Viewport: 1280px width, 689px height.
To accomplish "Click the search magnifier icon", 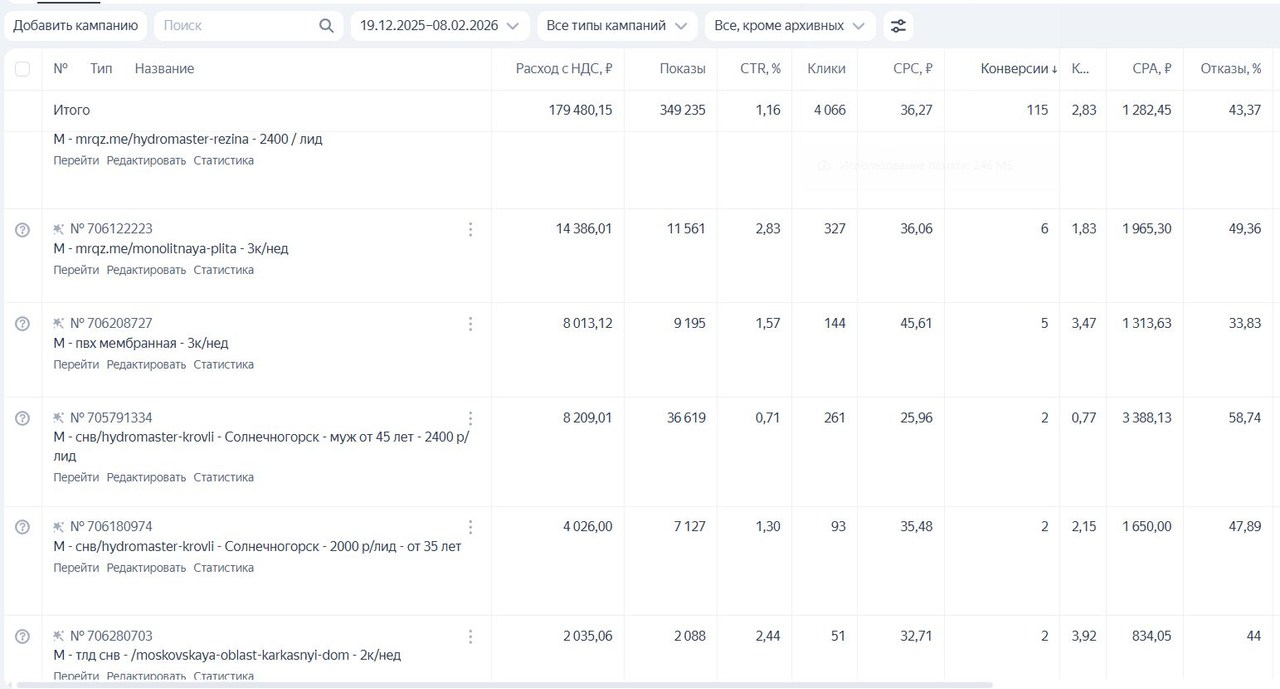I will (x=326, y=26).
